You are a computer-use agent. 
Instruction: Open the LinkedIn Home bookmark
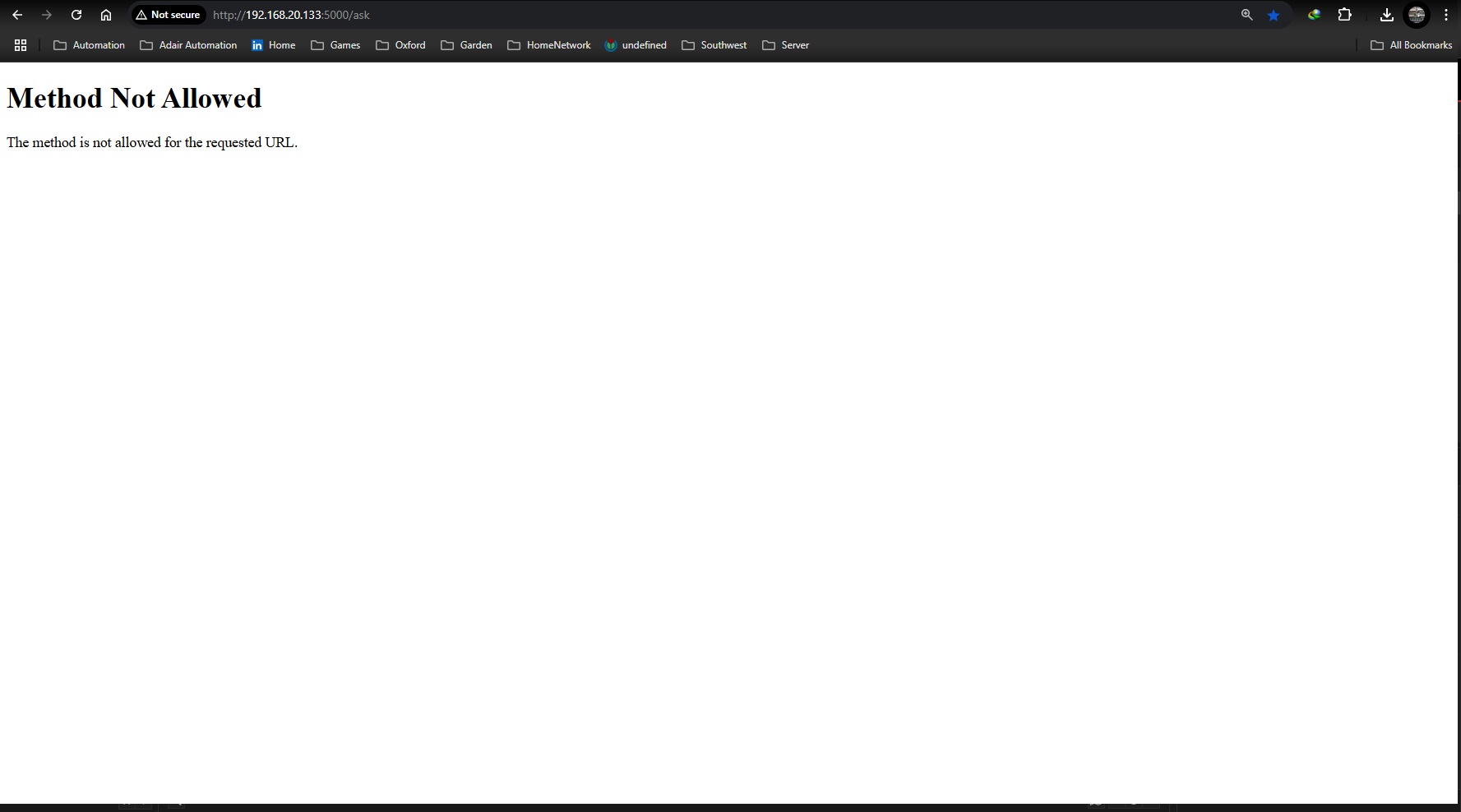pyautogui.click(x=274, y=45)
